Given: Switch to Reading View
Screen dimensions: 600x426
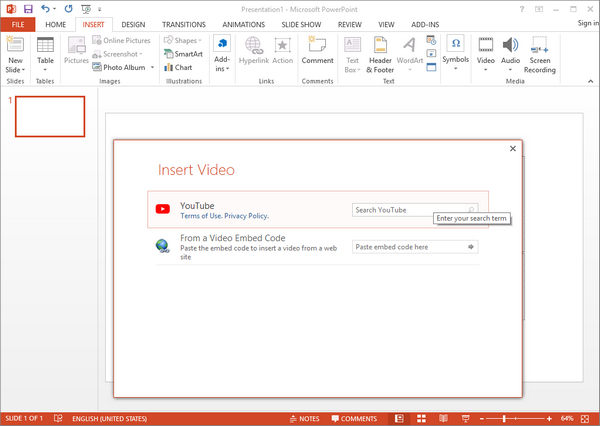Looking at the screenshot, I should pos(443,419).
